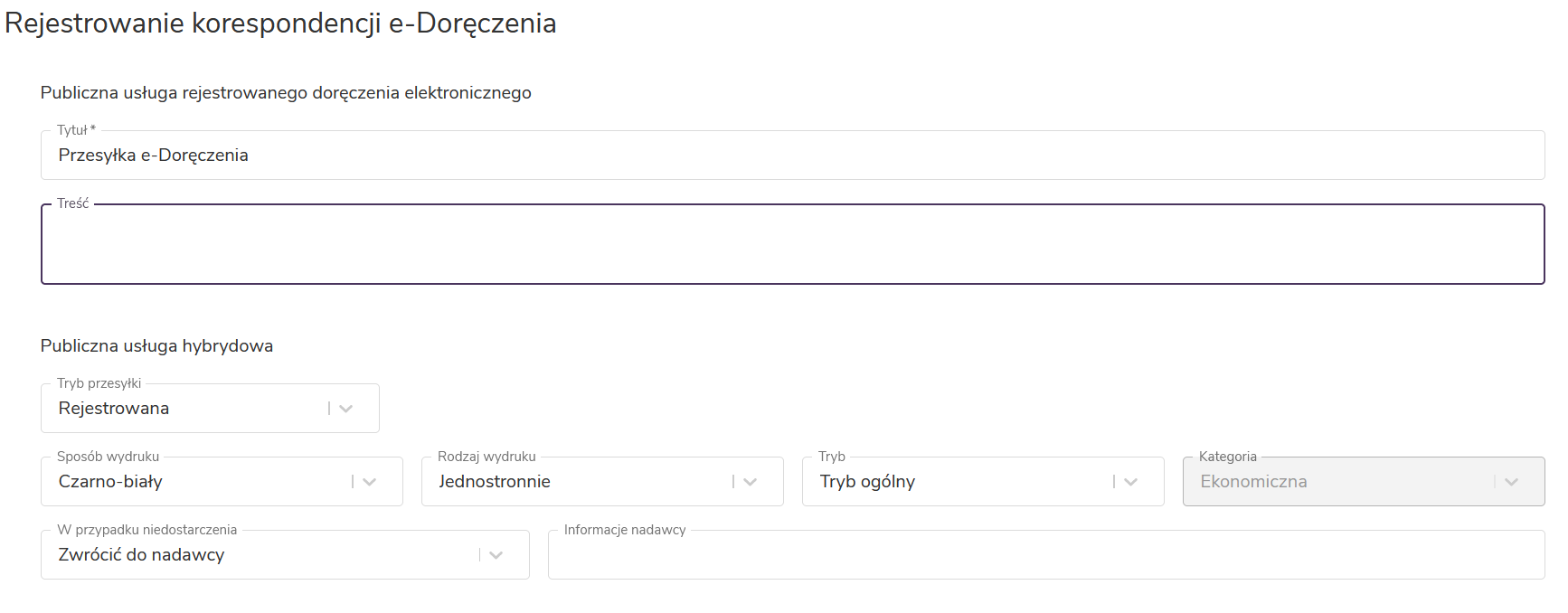Click the rejestrowanego doręczenia elektronicznego section heading
The image size is (1568, 613).
(x=286, y=93)
